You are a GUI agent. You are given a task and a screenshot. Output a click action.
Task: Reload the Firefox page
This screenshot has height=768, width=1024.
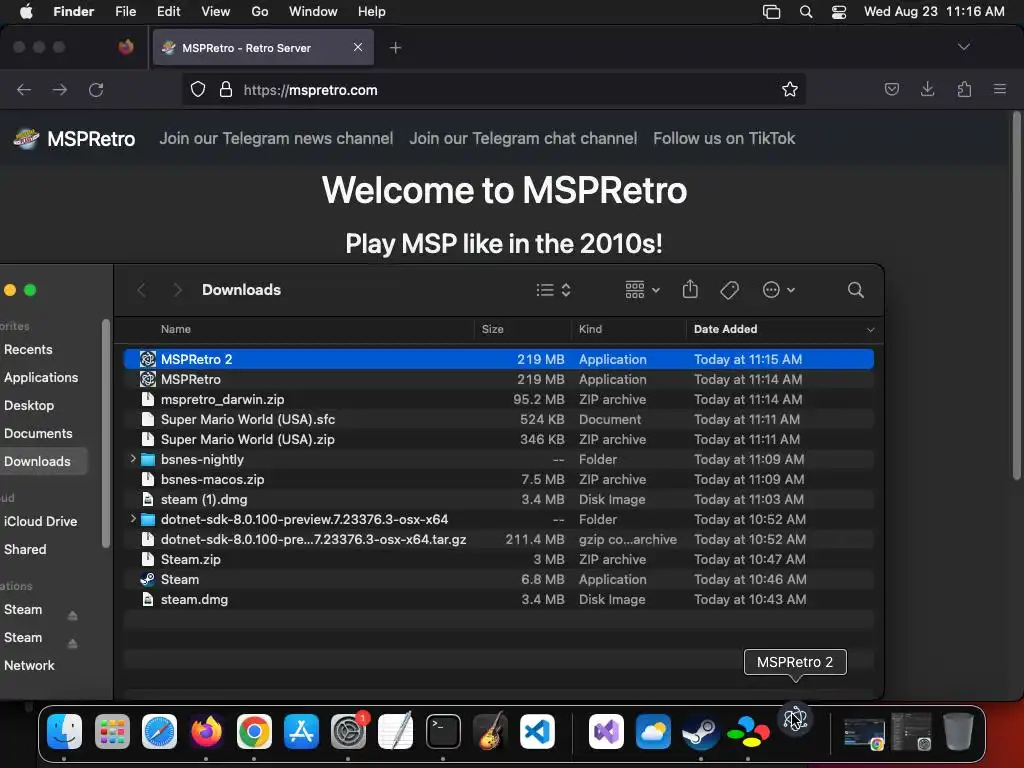[96, 89]
